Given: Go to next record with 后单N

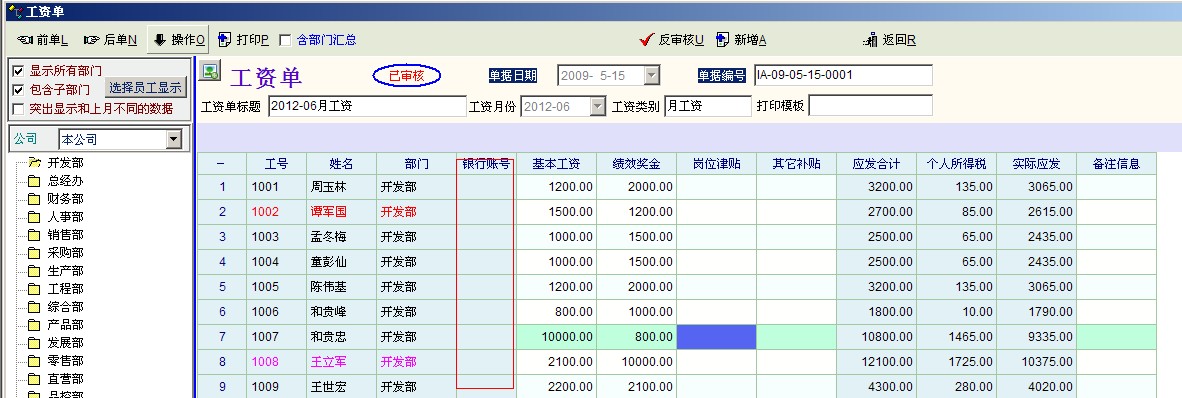Looking at the screenshot, I should [x=110, y=40].
